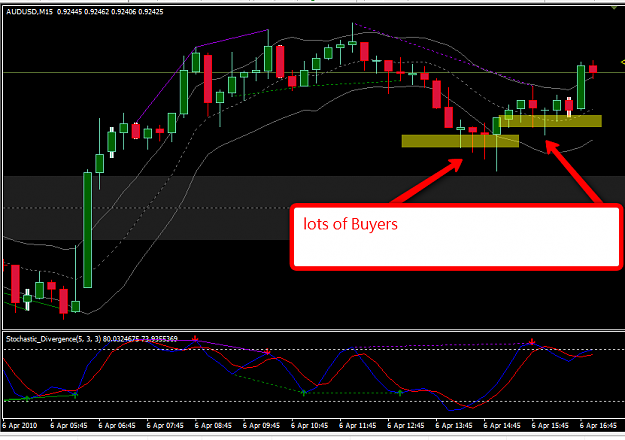Click the 6 Apr 11:45 time label
The image size is (625, 440).
point(358,426)
